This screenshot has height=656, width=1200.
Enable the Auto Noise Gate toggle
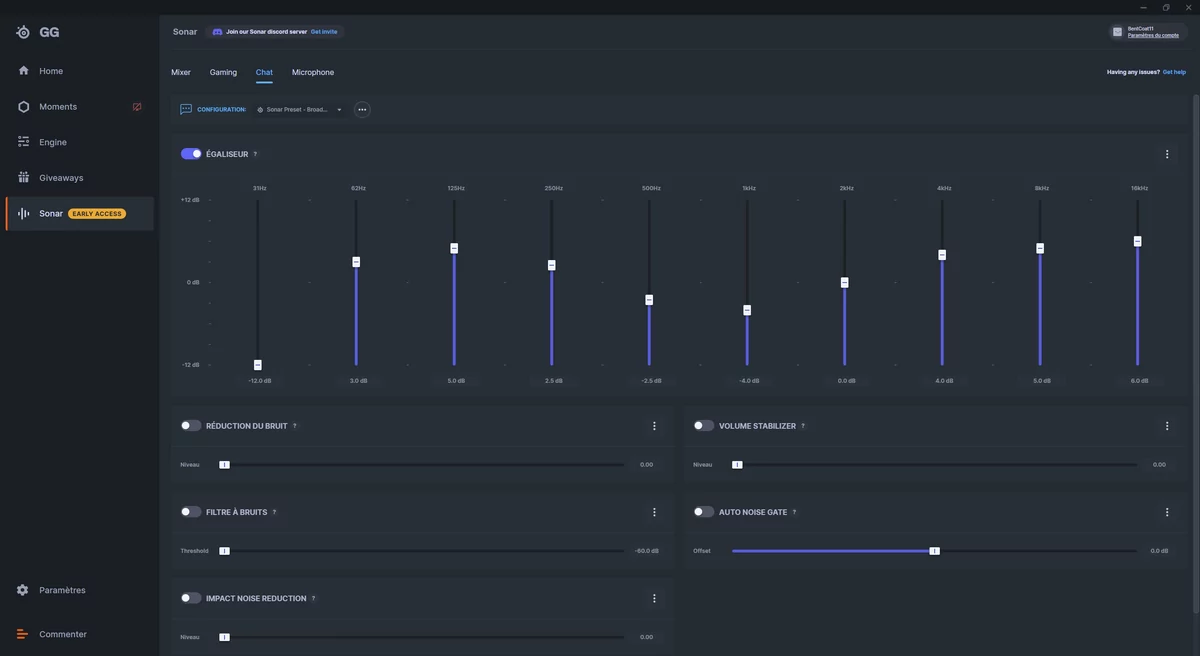(x=704, y=512)
